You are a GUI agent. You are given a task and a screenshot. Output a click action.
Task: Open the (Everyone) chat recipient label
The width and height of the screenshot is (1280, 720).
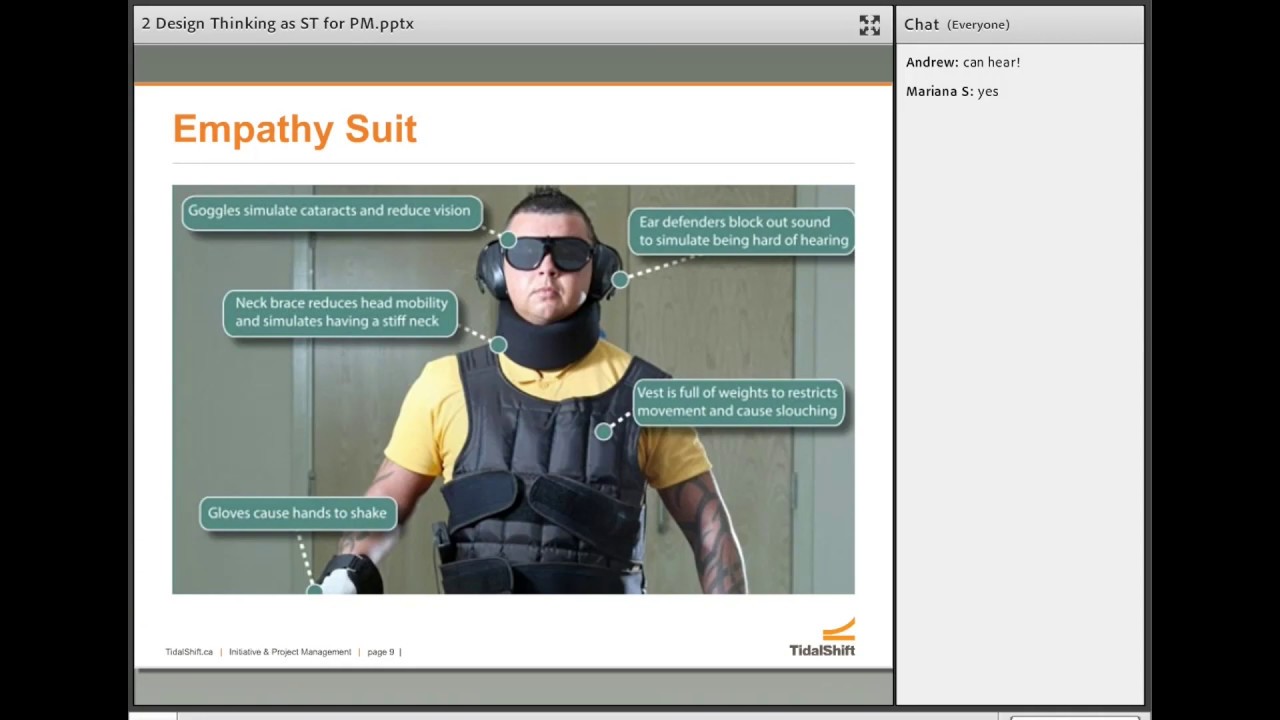pos(978,25)
